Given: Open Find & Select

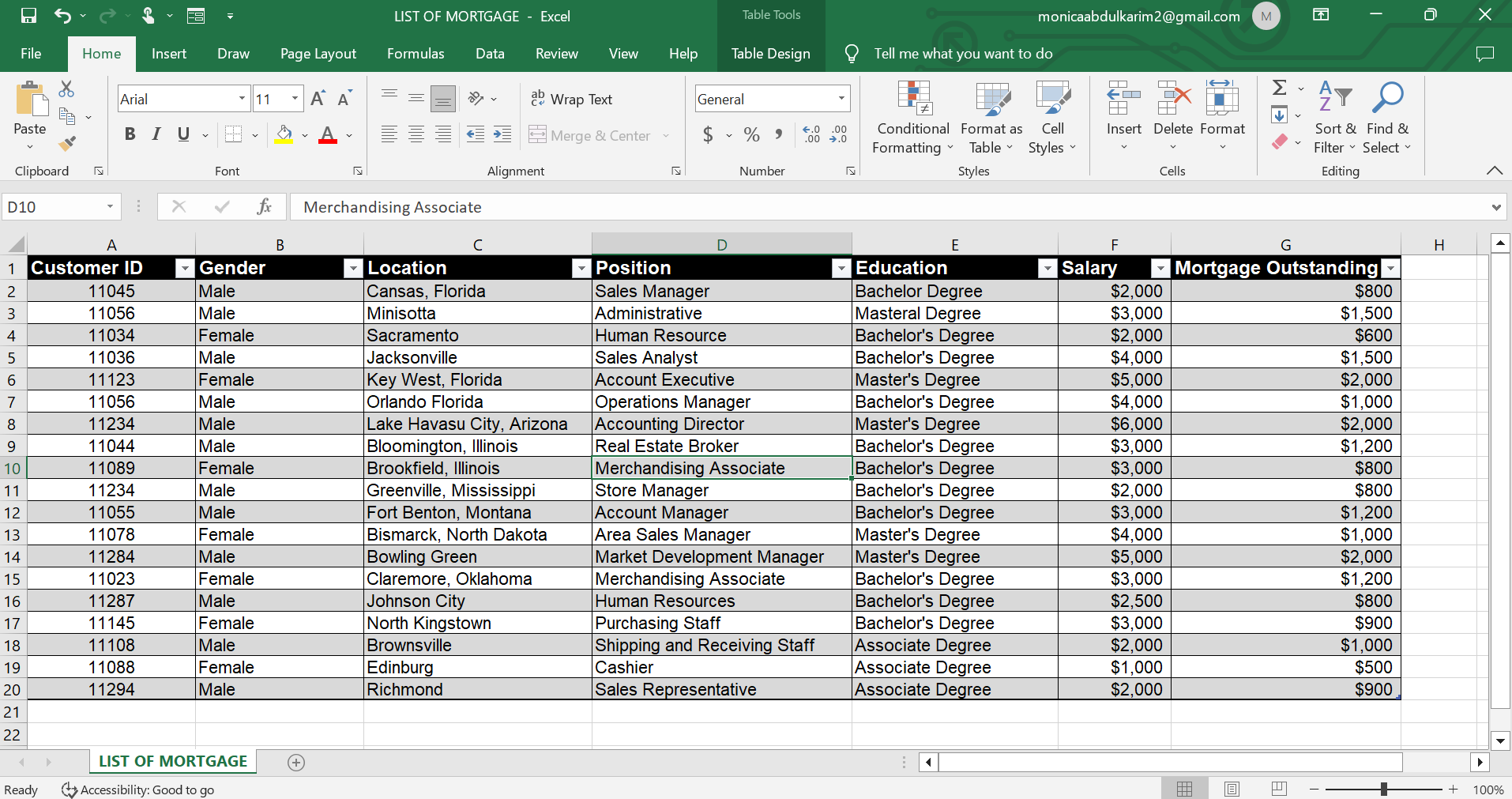Looking at the screenshot, I should click(x=1388, y=118).
